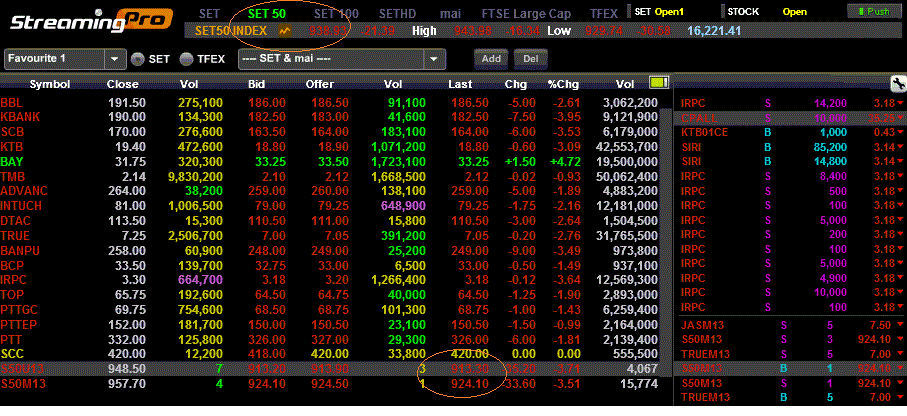Switch to the FTSE Large Cap tab
Viewport: 907px width, 416px height.
[x=526, y=13]
